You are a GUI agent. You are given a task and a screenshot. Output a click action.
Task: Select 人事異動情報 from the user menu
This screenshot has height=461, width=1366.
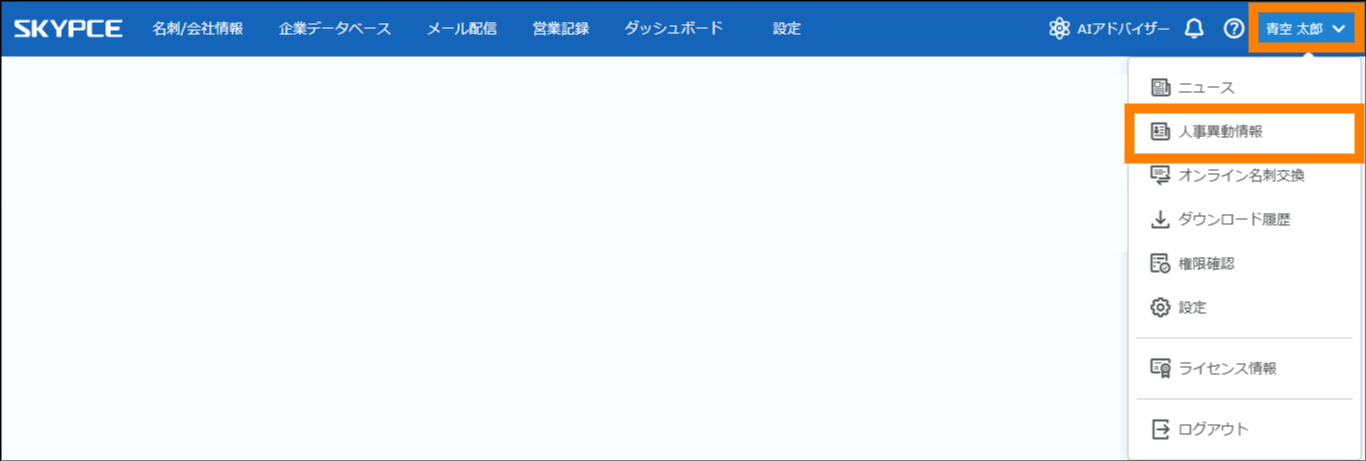point(1220,132)
